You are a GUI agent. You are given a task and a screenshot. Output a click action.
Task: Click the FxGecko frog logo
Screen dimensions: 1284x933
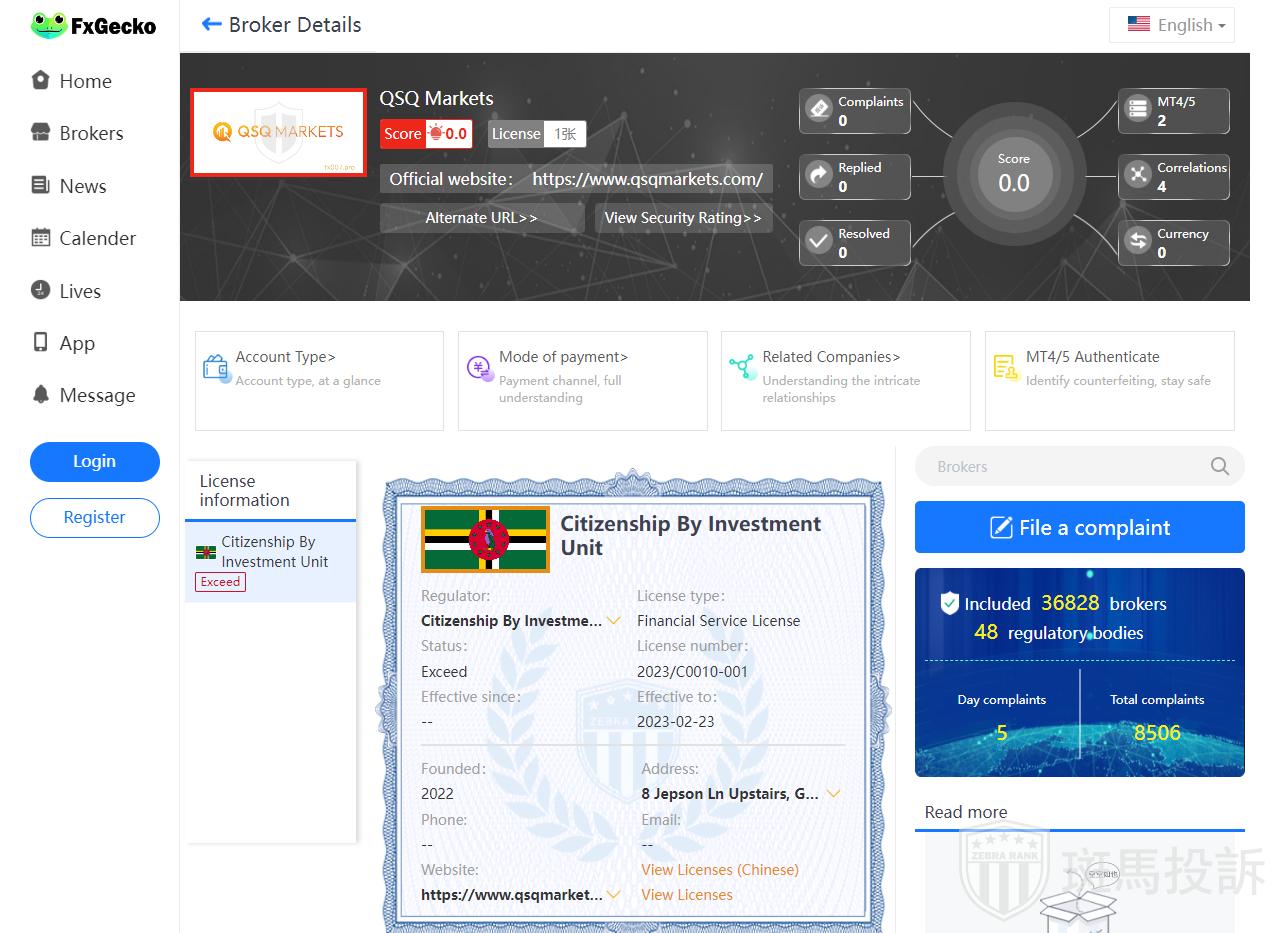(48, 26)
